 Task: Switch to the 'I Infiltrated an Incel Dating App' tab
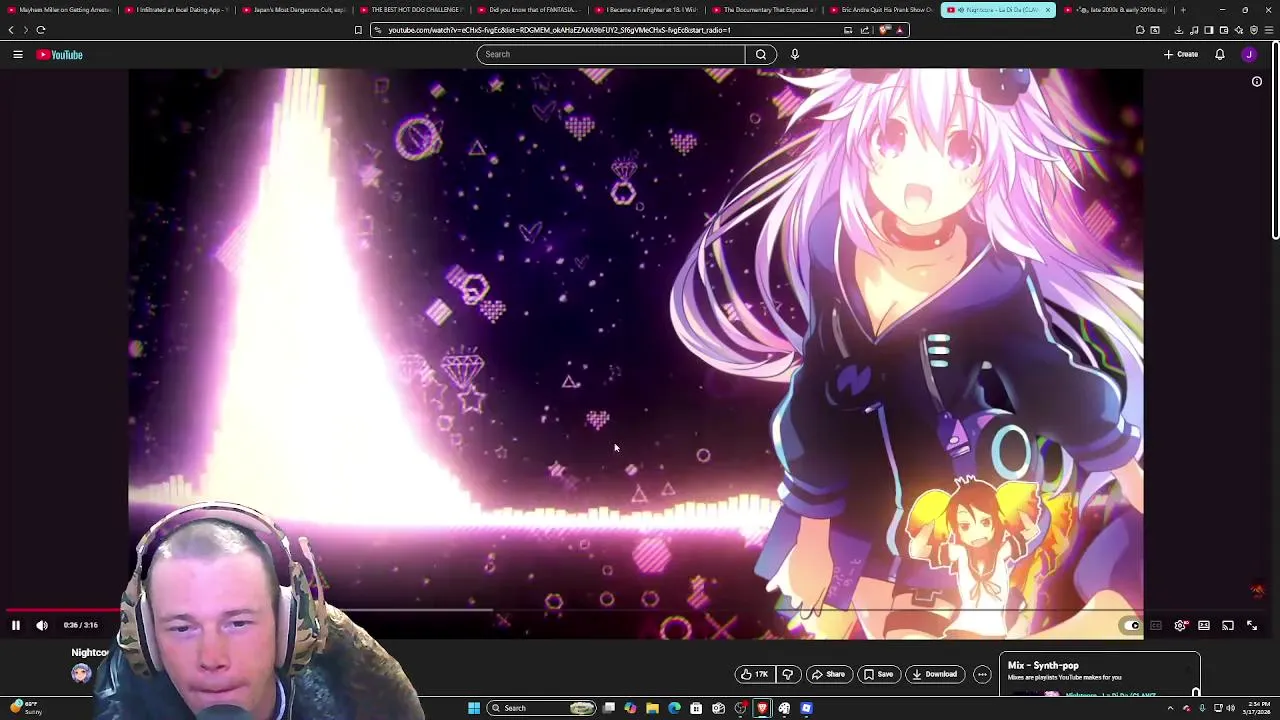click(177, 10)
